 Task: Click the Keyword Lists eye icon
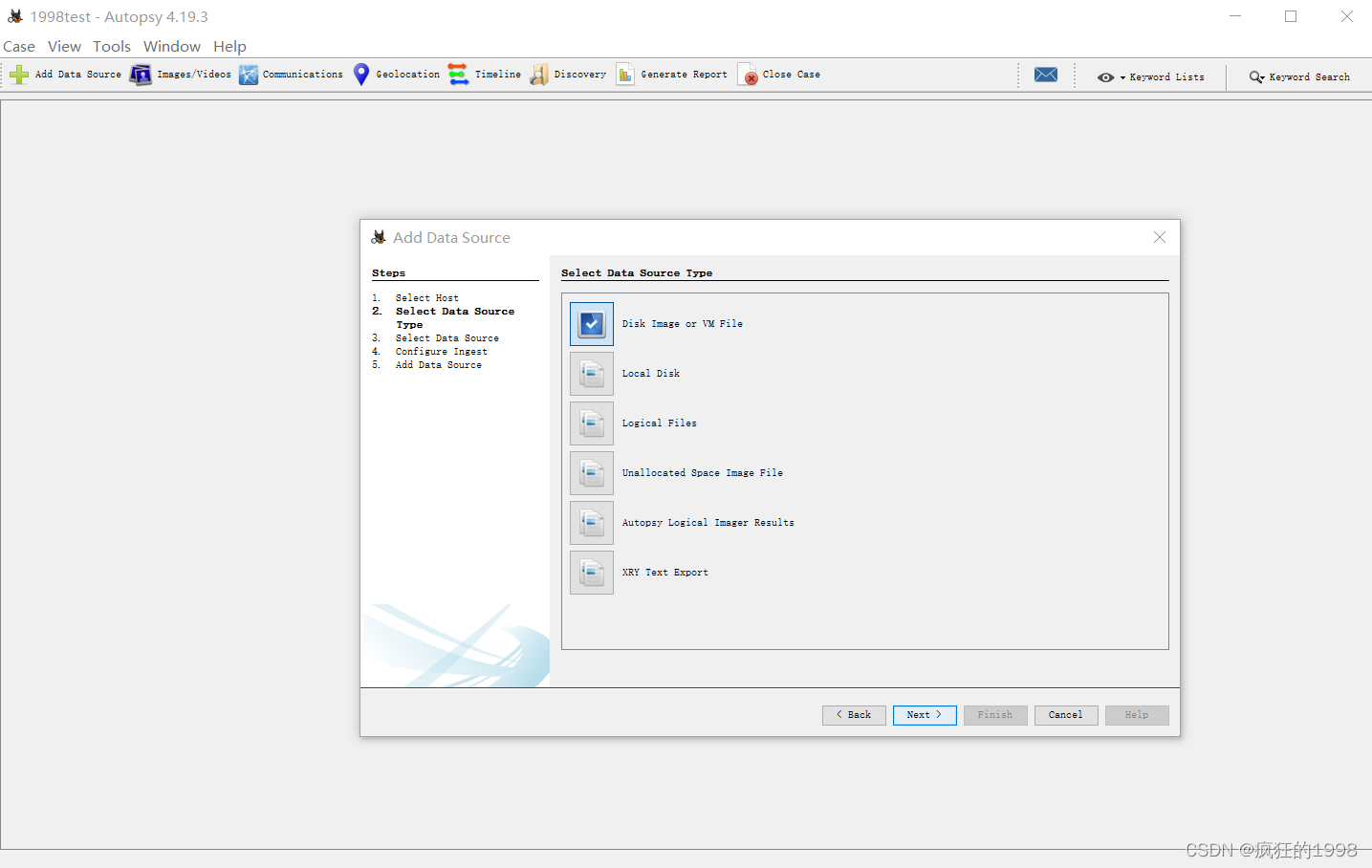click(x=1105, y=77)
